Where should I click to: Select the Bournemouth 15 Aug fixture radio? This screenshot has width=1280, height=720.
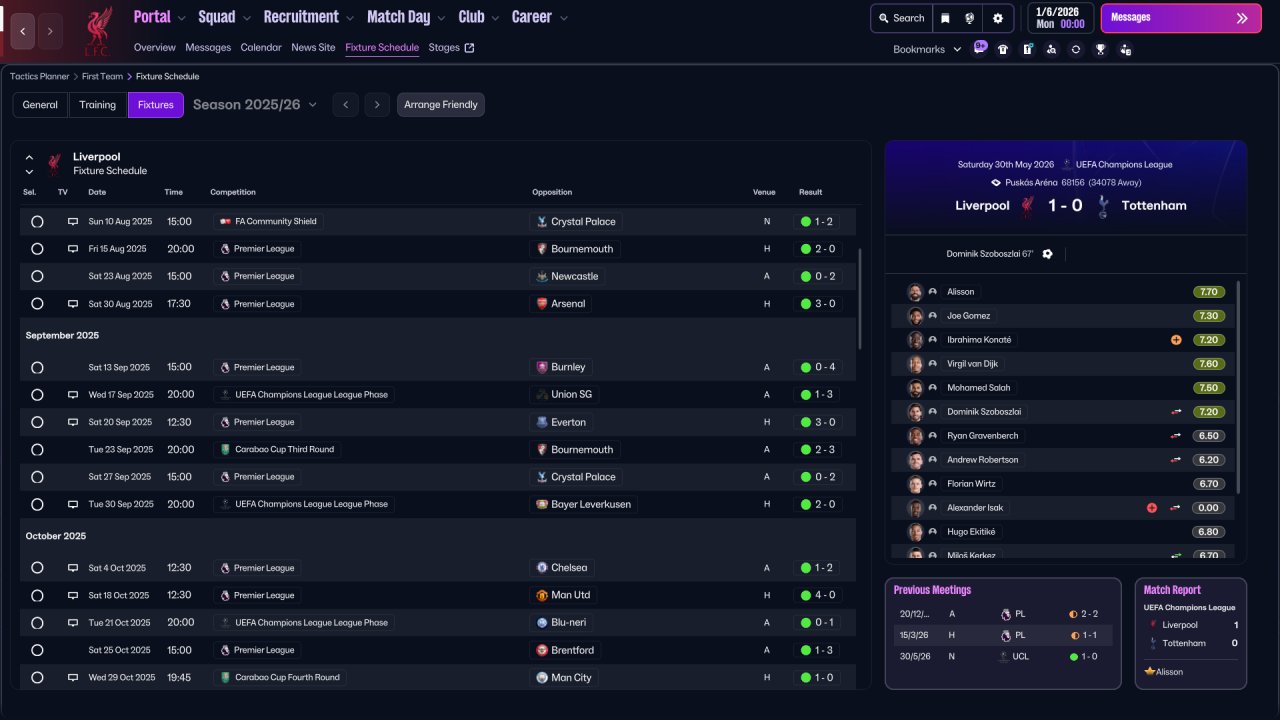(37, 249)
